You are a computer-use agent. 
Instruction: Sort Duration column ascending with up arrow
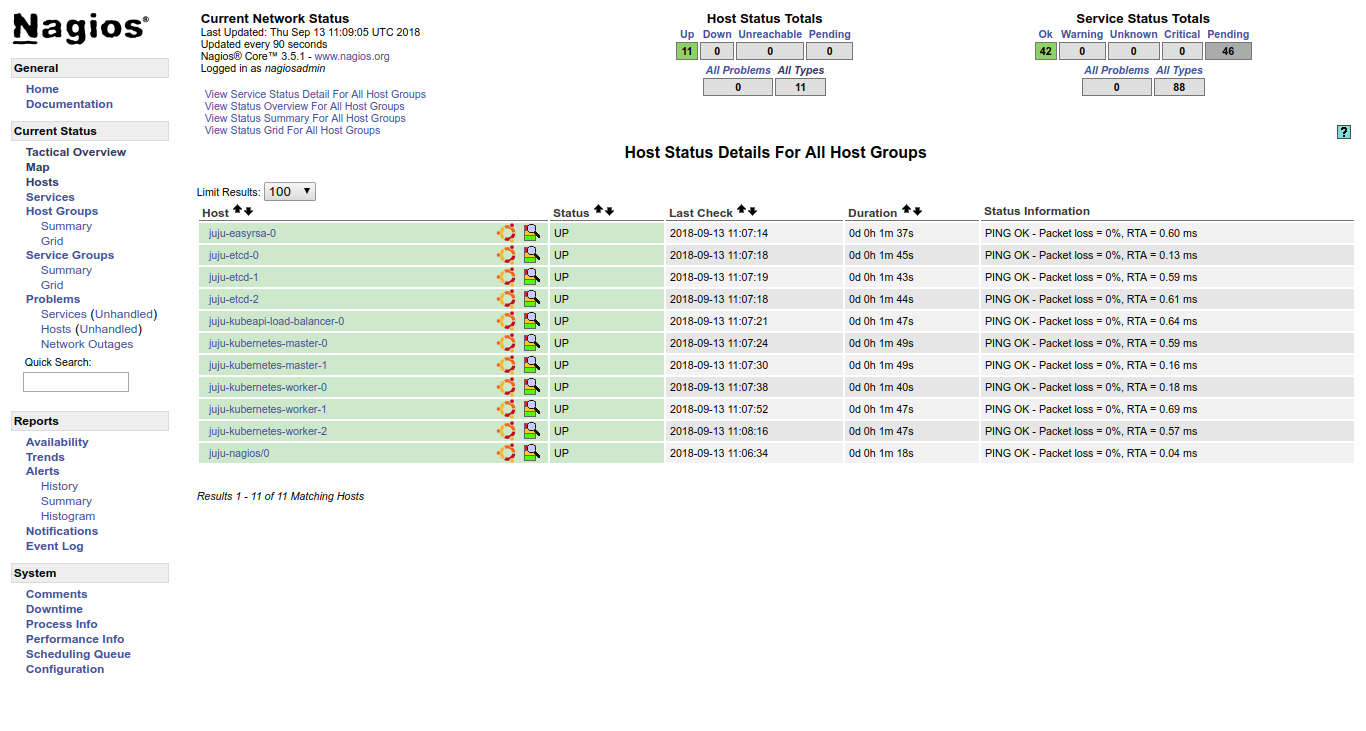point(906,211)
